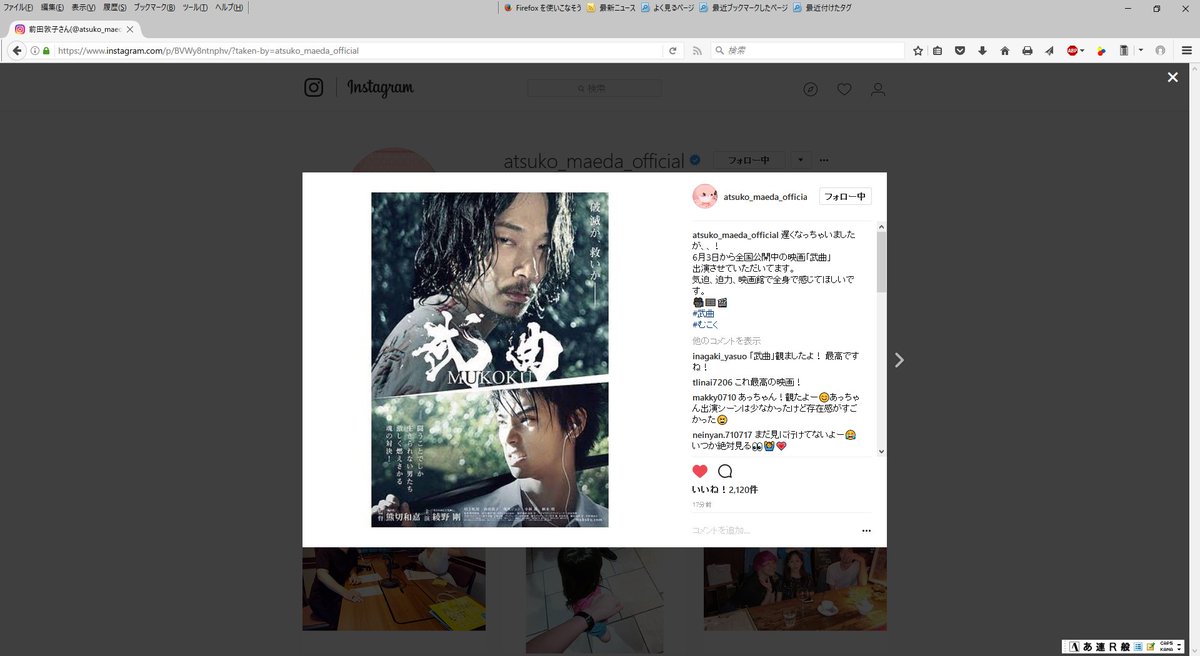Open commenter tlinai7206 profile
The height and width of the screenshot is (656, 1200).
(x=713, y=382)
